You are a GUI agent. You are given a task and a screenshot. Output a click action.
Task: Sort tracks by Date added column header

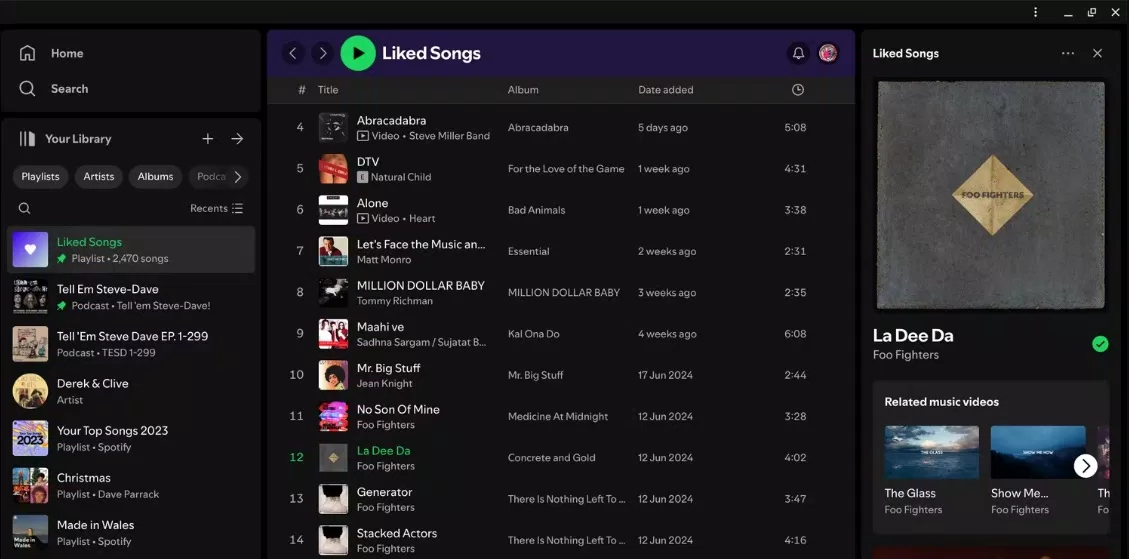[x=665, y=90]
